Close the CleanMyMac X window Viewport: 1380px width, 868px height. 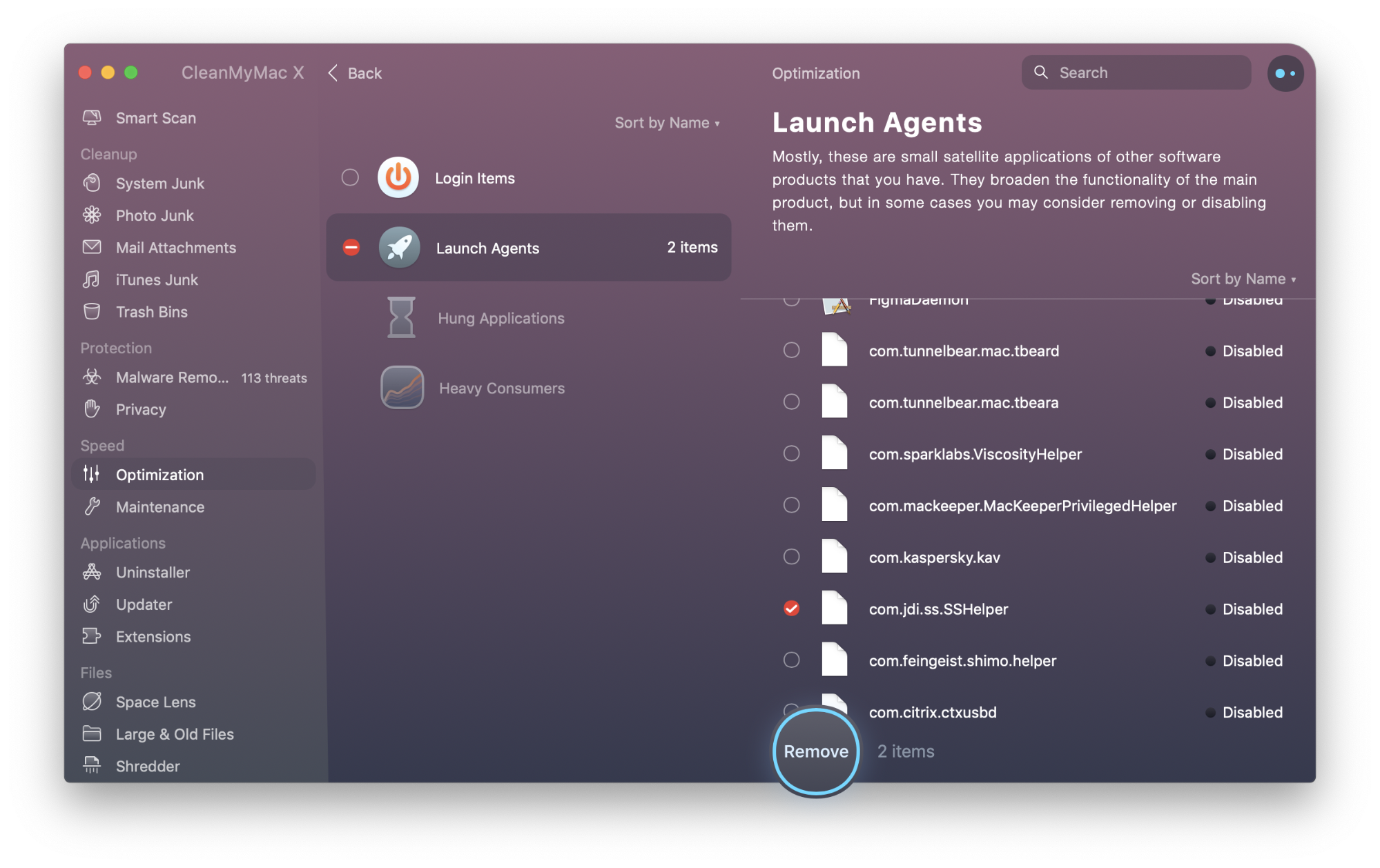[x=86, y=72]
